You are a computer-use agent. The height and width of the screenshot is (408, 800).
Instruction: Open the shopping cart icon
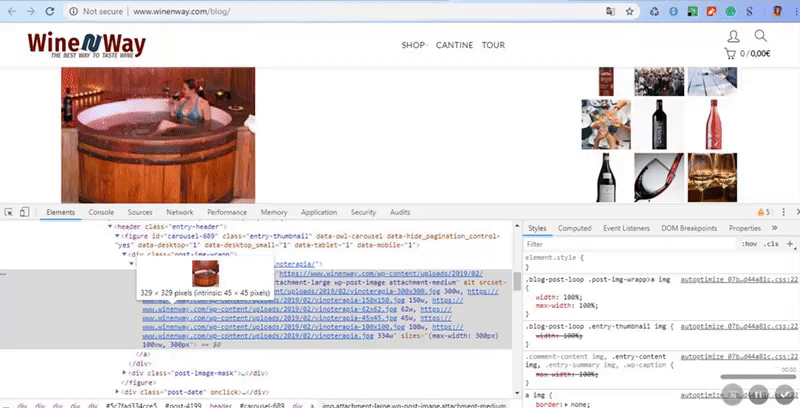pos(730,53)
